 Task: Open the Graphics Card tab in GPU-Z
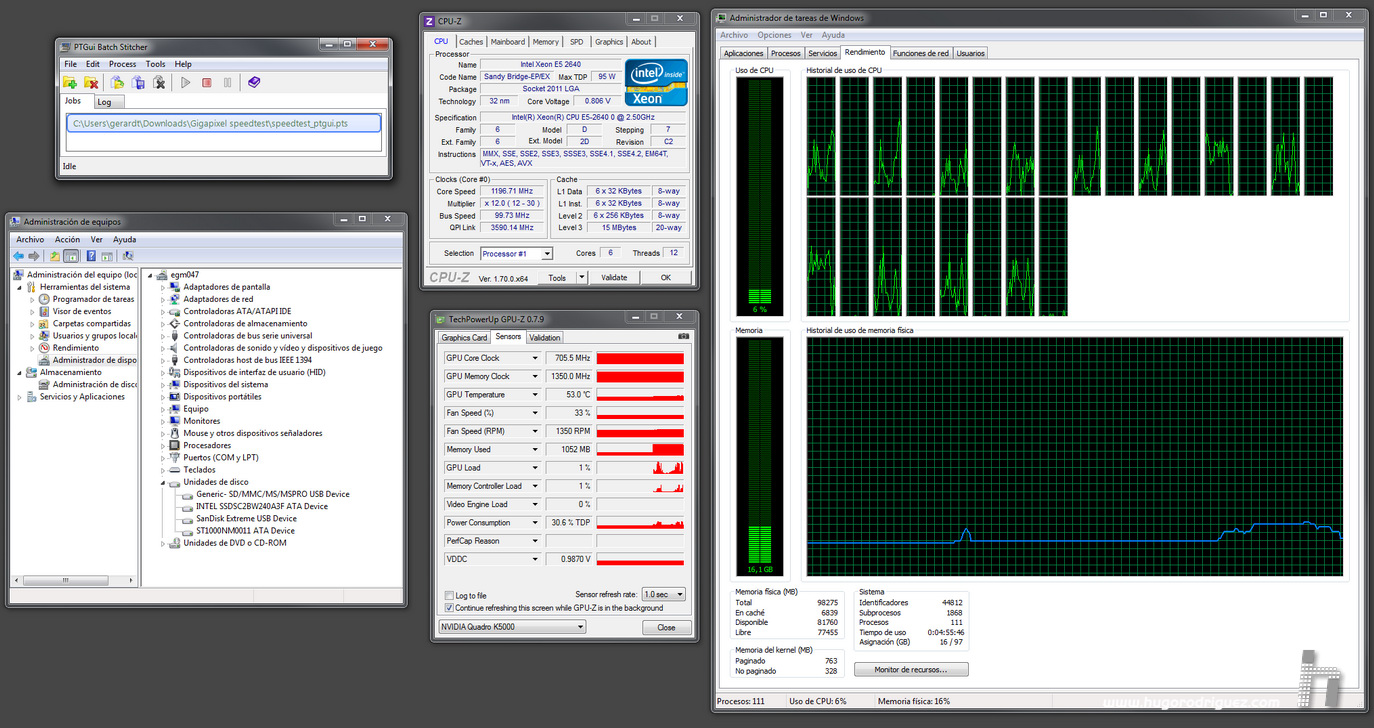tap(464, 338)
